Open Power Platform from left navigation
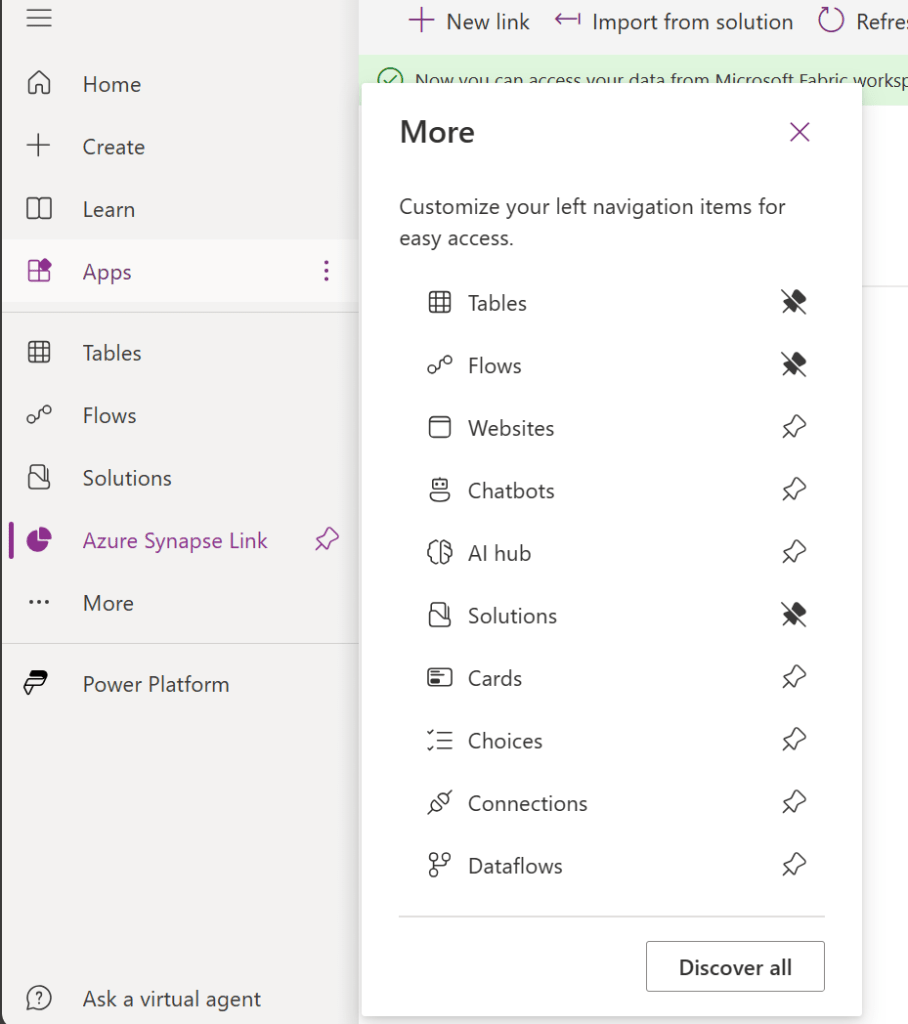The height and width of the screenshot is (1024, 908). point(155,684)
